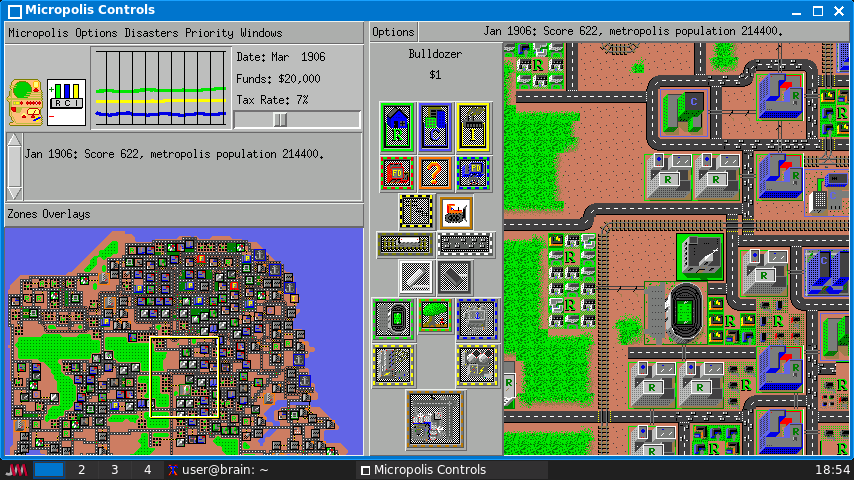Click the RCI demand gauge

[x=66, y=102]
